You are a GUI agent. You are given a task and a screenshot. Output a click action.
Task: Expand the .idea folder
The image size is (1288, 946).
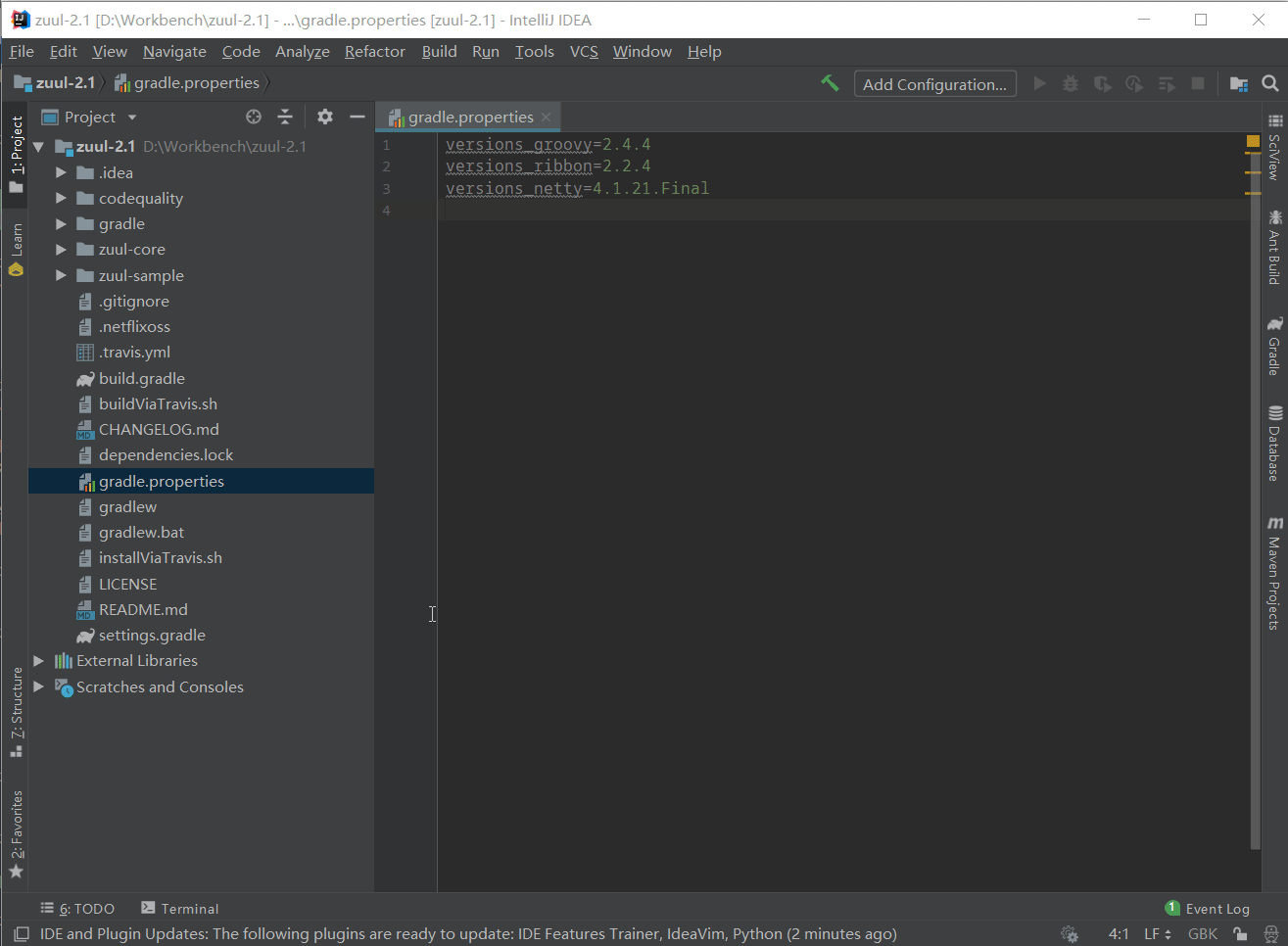pyautogui.click(x=61, y=172)
